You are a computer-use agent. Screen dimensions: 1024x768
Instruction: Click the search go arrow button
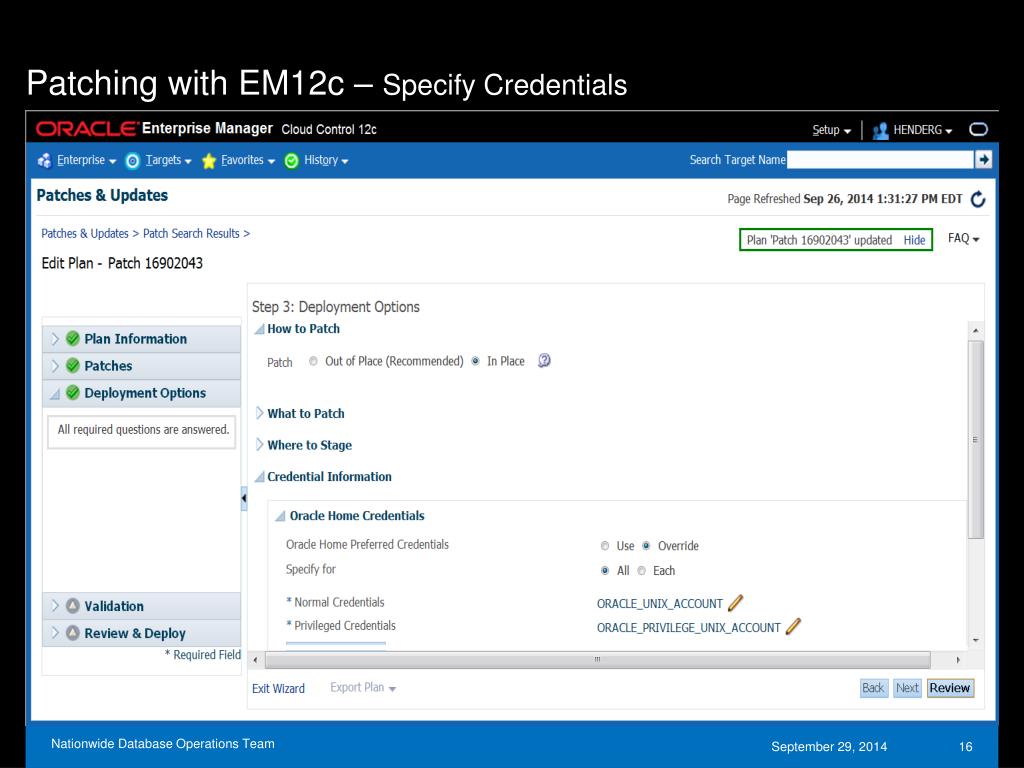point(983,159)
